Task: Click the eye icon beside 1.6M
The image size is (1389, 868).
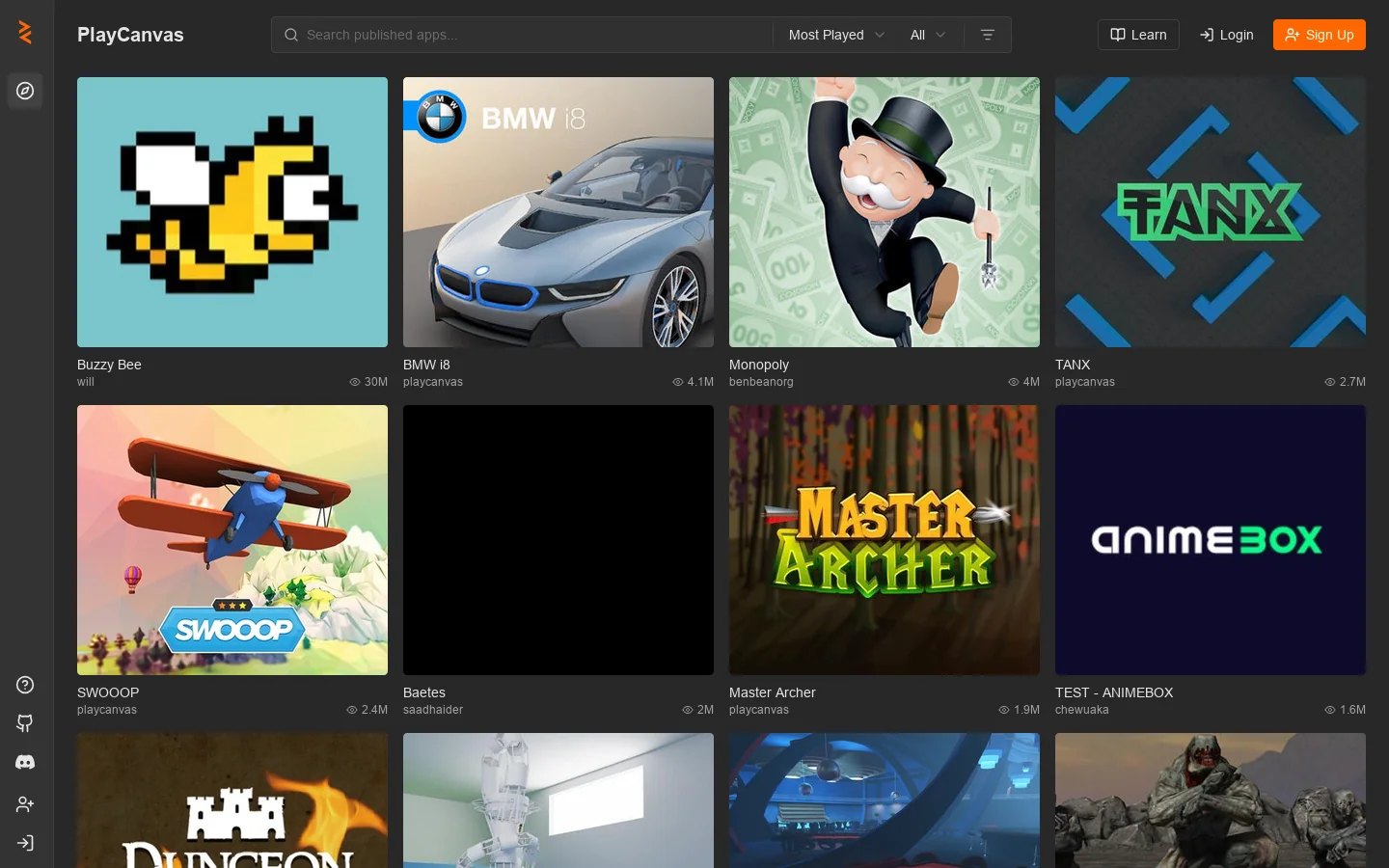Action: tap(1330, 710)
